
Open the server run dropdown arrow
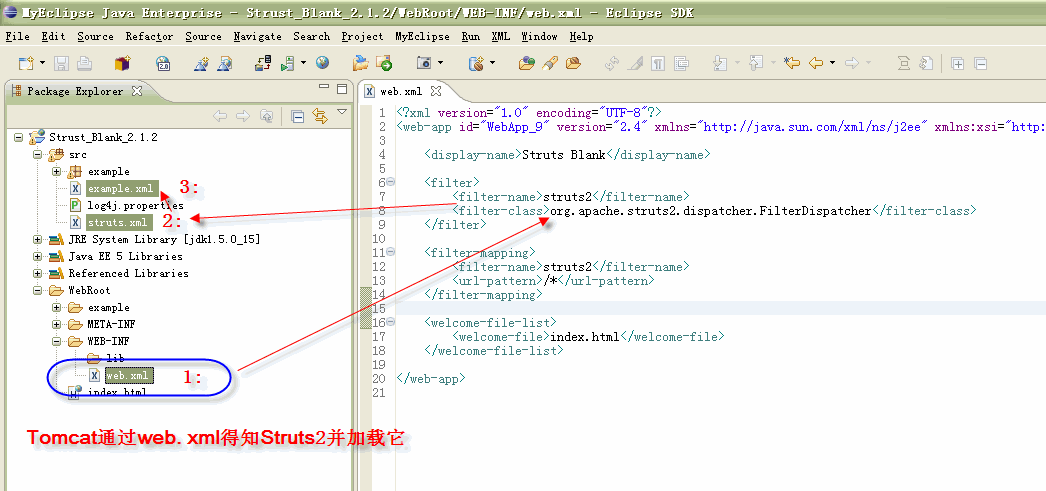304,63
